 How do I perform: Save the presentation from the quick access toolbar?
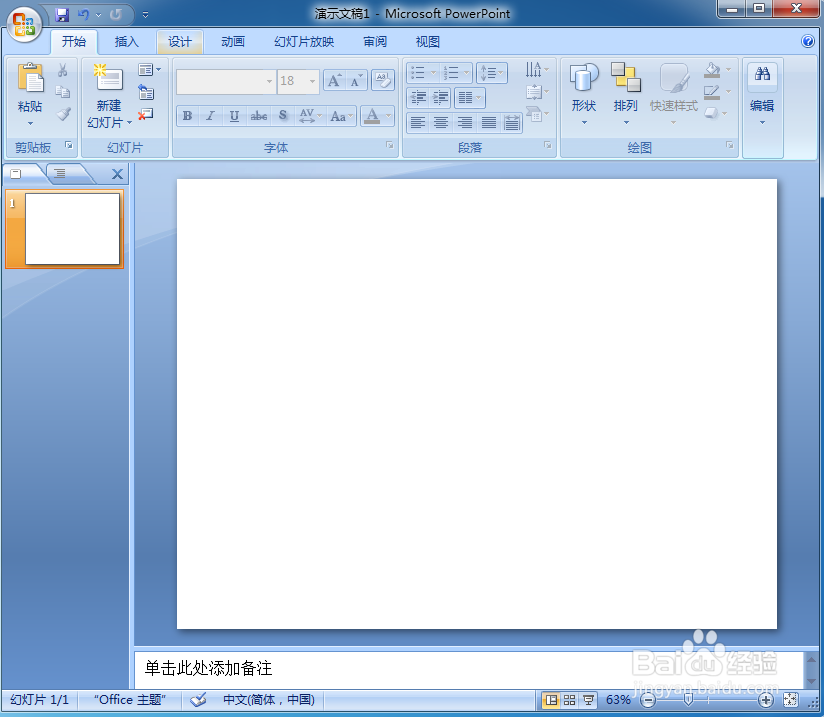(x=62, y=15)
